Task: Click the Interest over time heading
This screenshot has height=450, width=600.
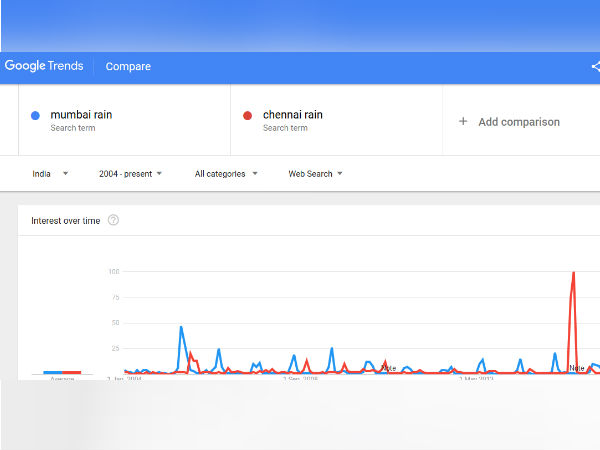Action: click(66, 221)
